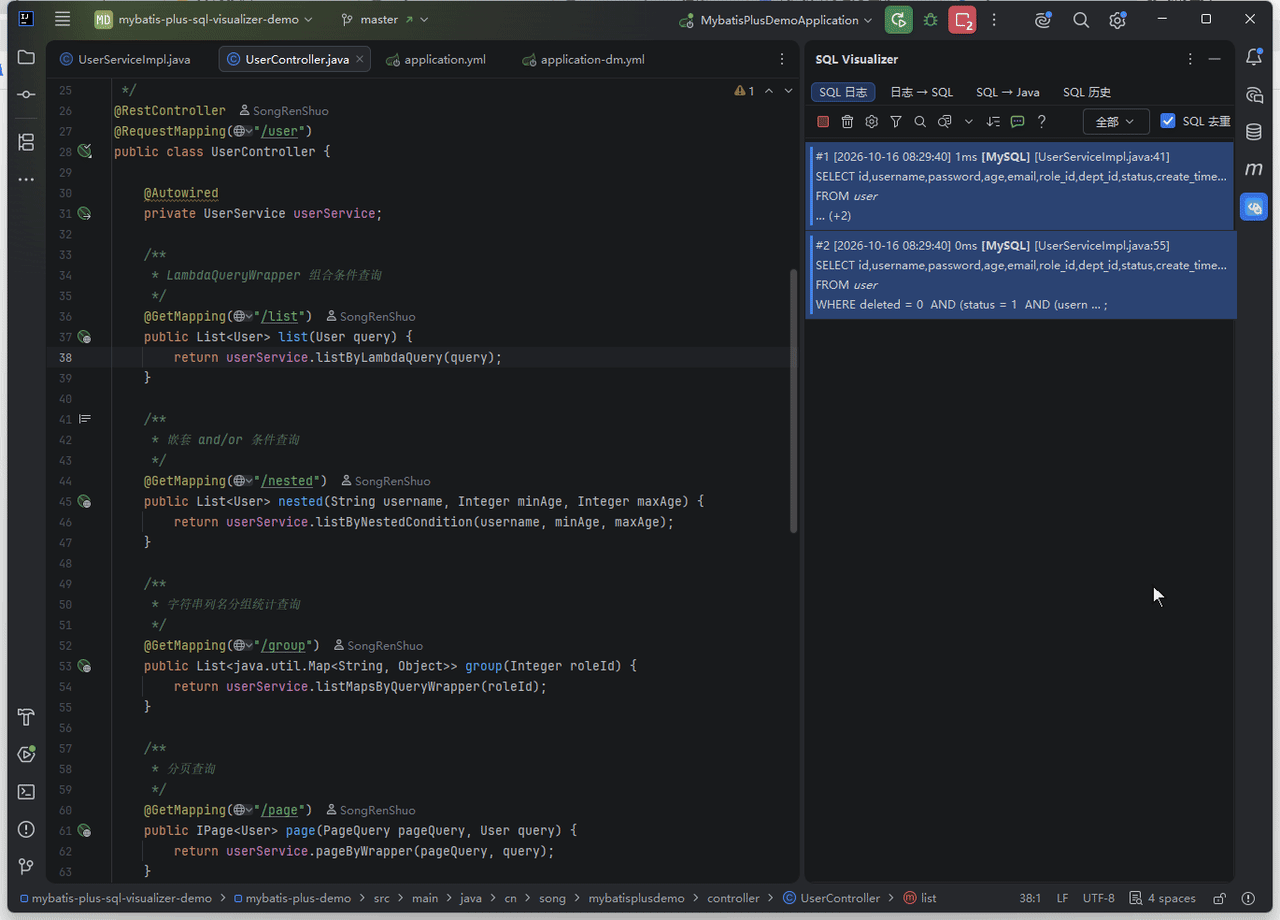Image resolution: width=1280 pixels, height=920 pixels.
Task: Stop SQL log capture with red square
Action: 823,122
